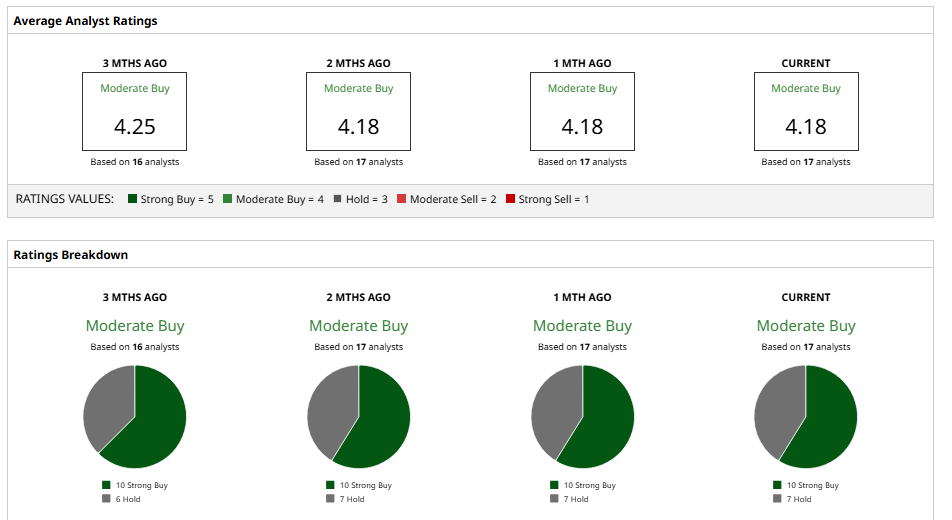Click 10 Strong Buy swatch under CURRENT pie

(x=778, y=485)
